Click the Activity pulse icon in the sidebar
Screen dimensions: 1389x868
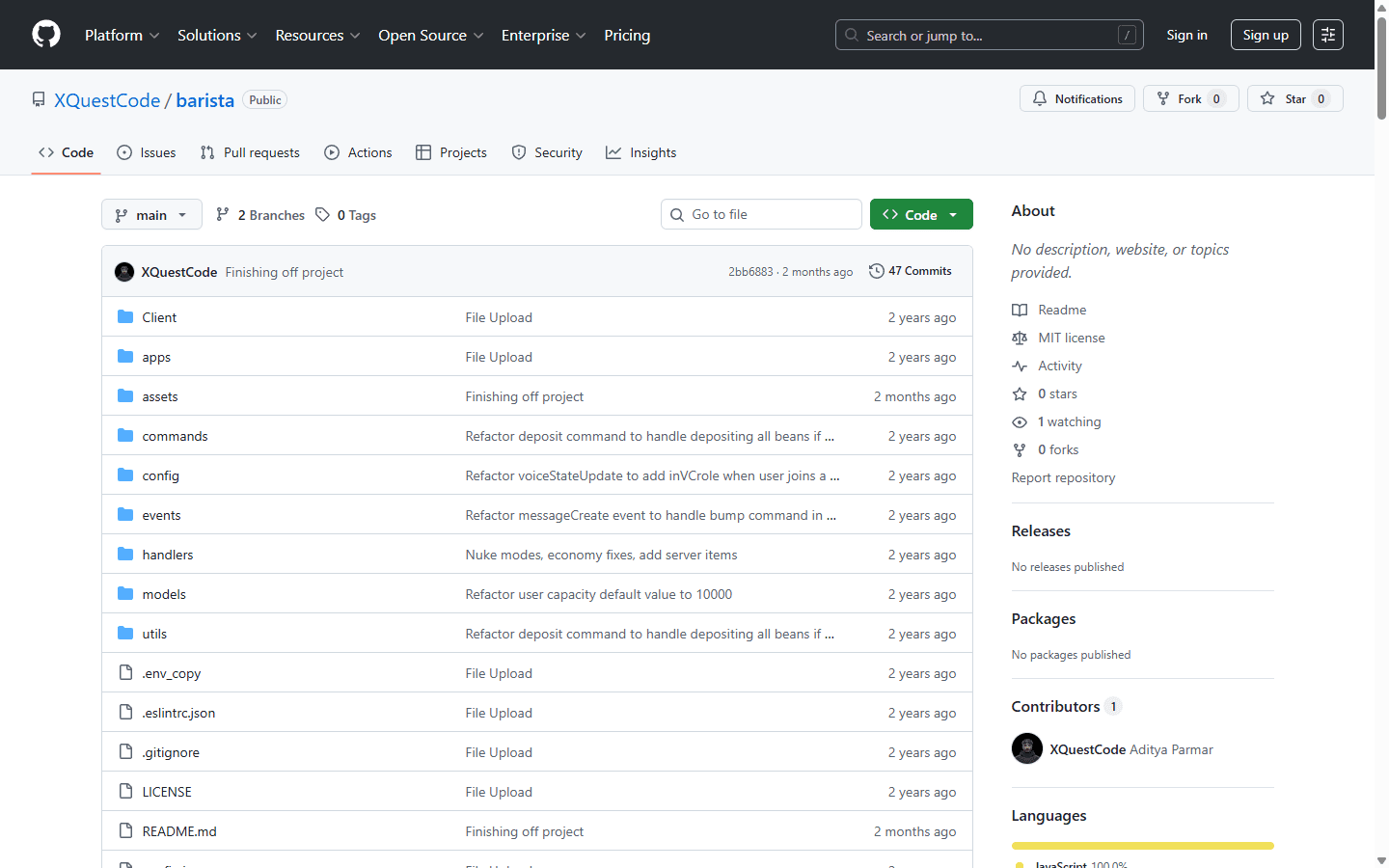(x=1020, y=366)
